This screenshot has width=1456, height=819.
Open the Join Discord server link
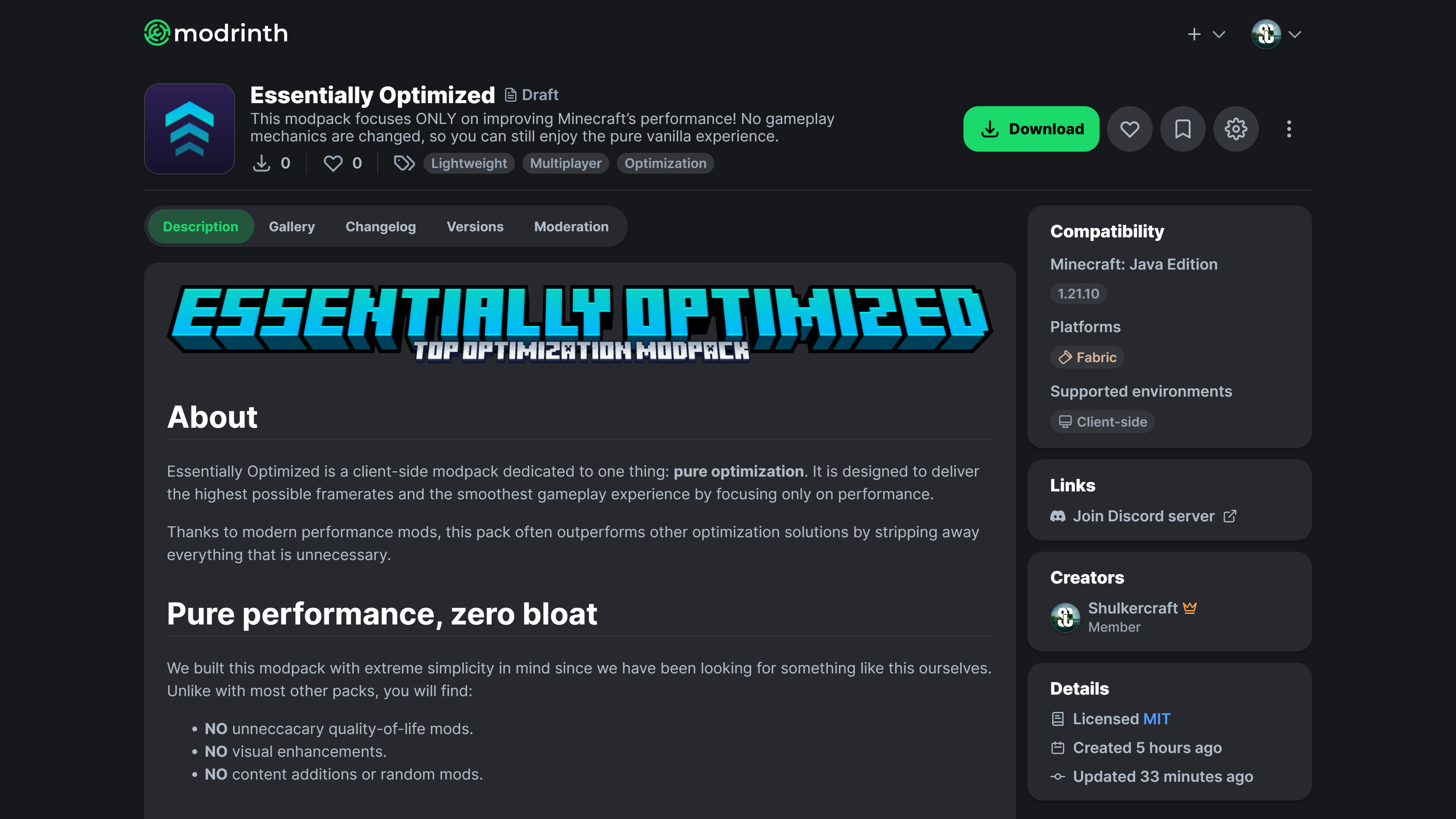click(x=1143, y=516)
